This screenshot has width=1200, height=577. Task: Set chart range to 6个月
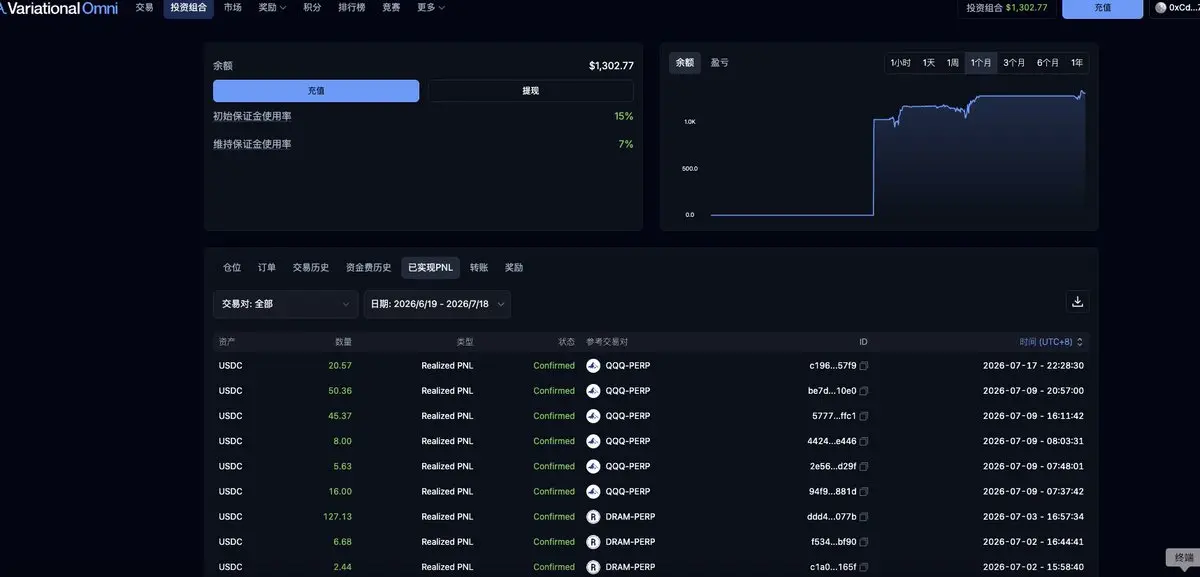pos(1048,63)
